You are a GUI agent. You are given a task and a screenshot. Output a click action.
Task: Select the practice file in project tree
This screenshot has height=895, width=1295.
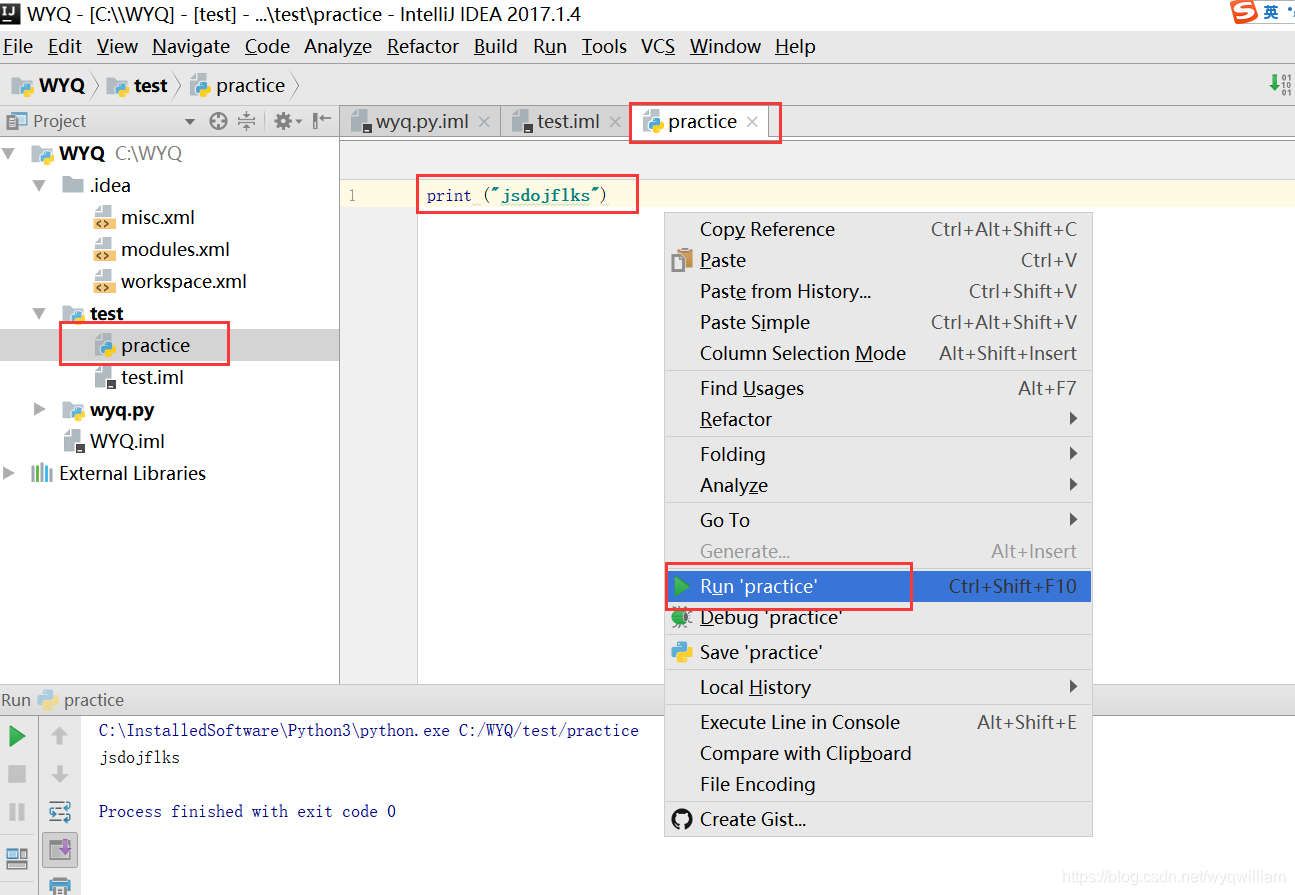[155, 346]
